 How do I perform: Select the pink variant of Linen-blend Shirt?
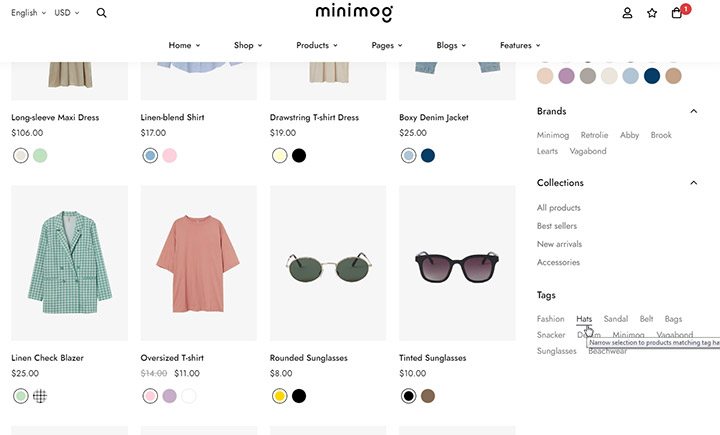click(169, 156)
